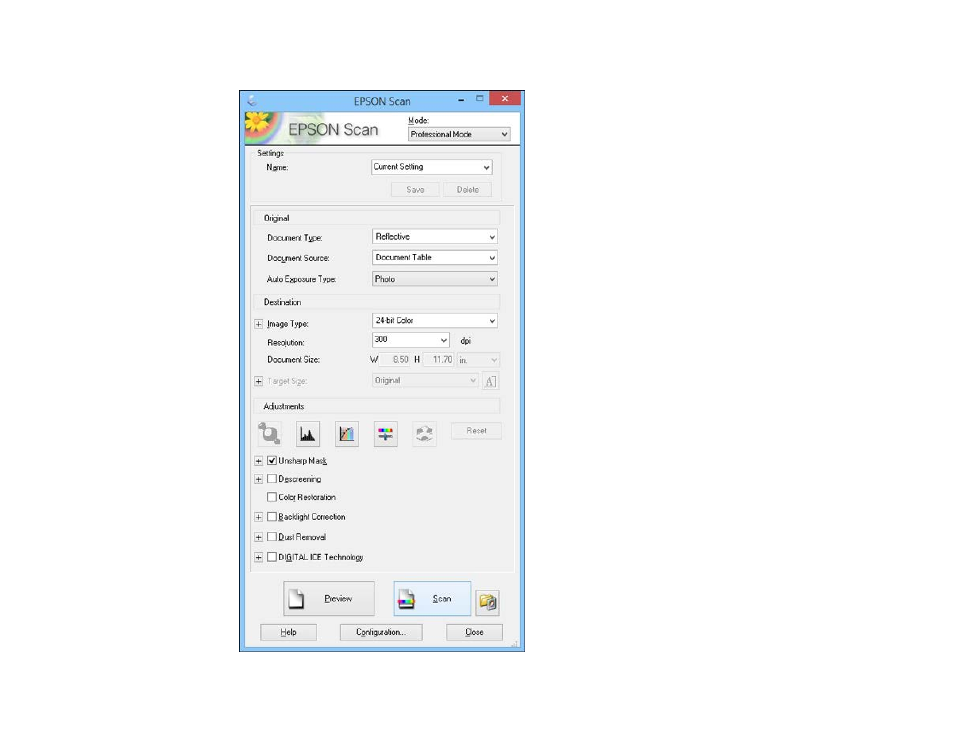Open the Image Type dropdown
This screenshot has width=954, height=738.
434,321
